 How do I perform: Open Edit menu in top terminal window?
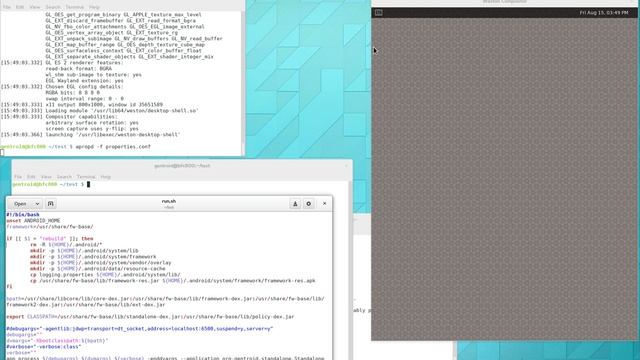coord(20,7)
